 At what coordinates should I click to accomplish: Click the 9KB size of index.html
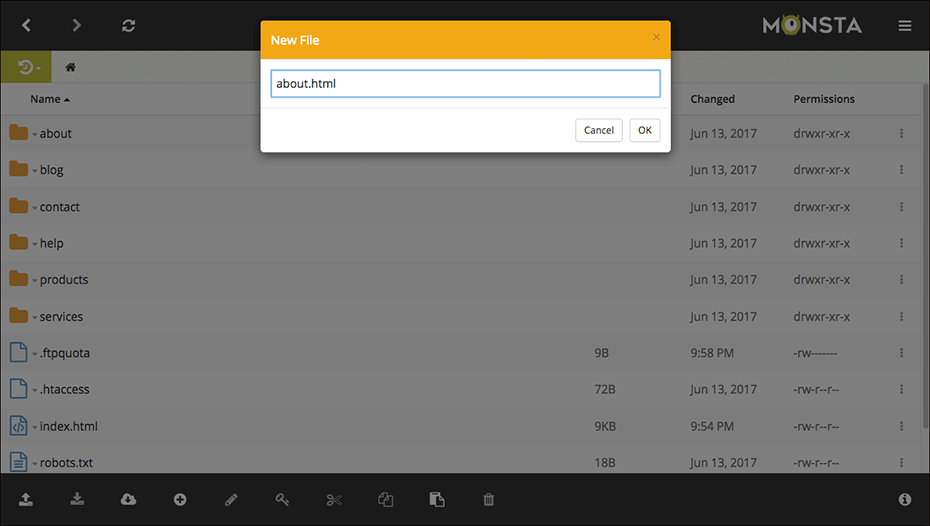coord(605,426)
